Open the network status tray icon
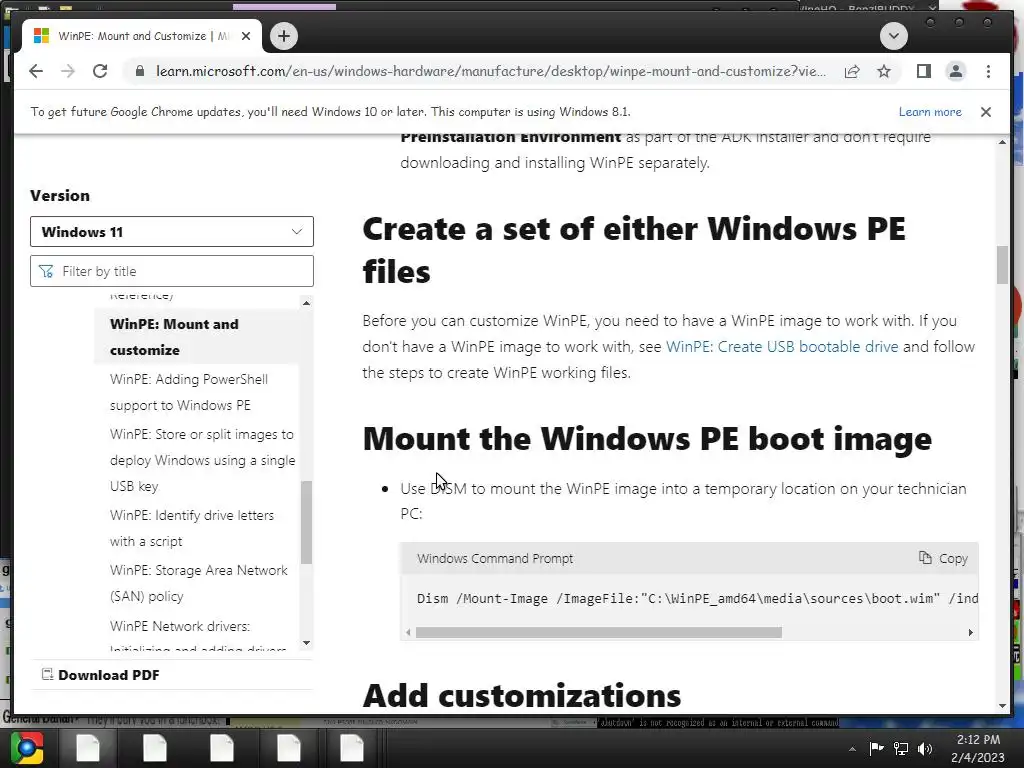The image size is (1024, 768). pyautogui.click(x=901, y=748)
